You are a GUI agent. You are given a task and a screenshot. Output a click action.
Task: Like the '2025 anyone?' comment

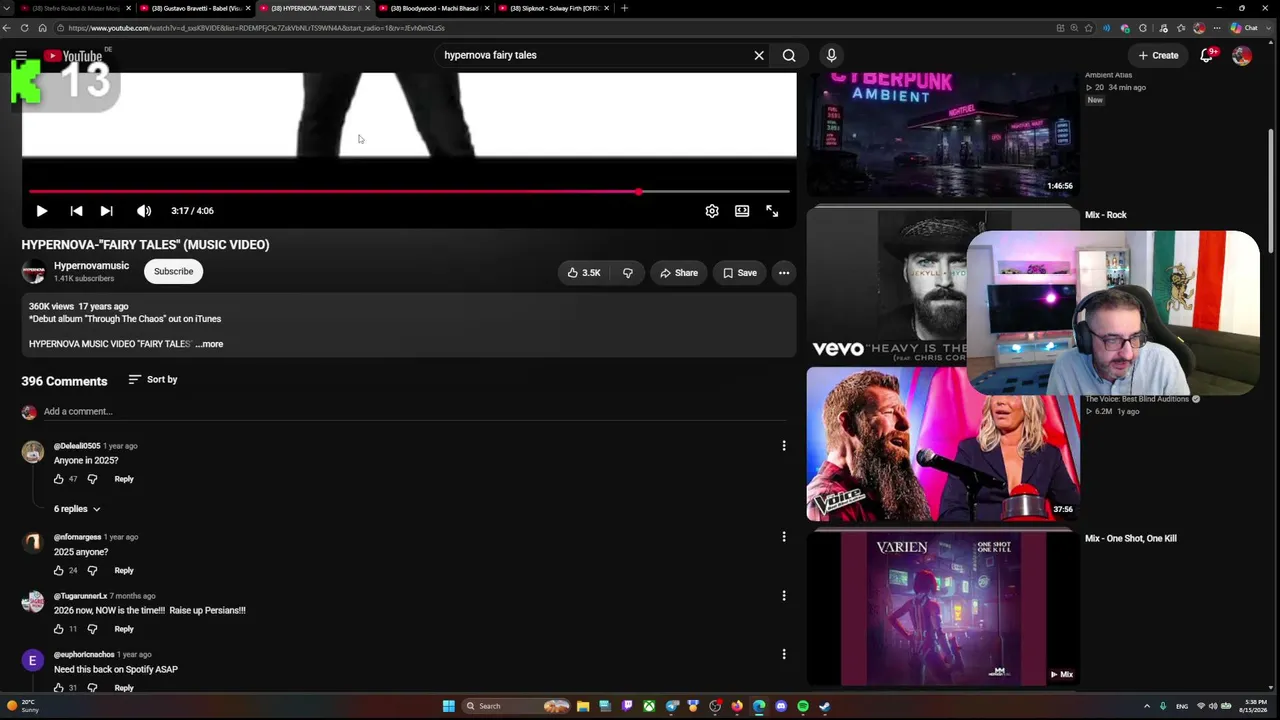(x=59, y=571)
